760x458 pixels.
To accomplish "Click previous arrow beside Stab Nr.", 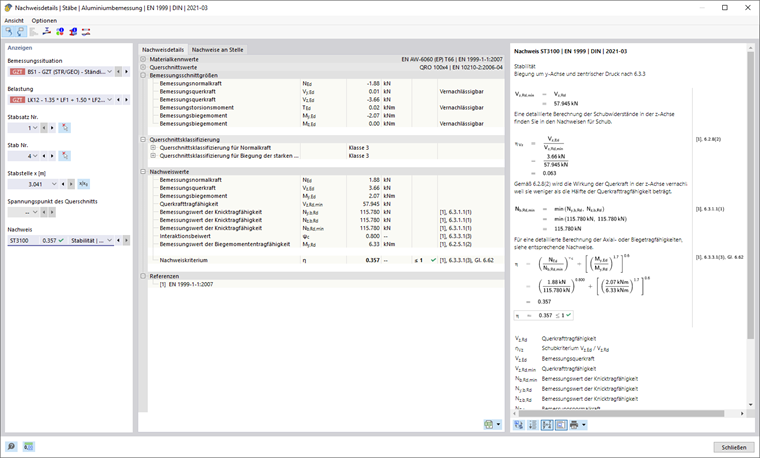I will pos(44,156).
